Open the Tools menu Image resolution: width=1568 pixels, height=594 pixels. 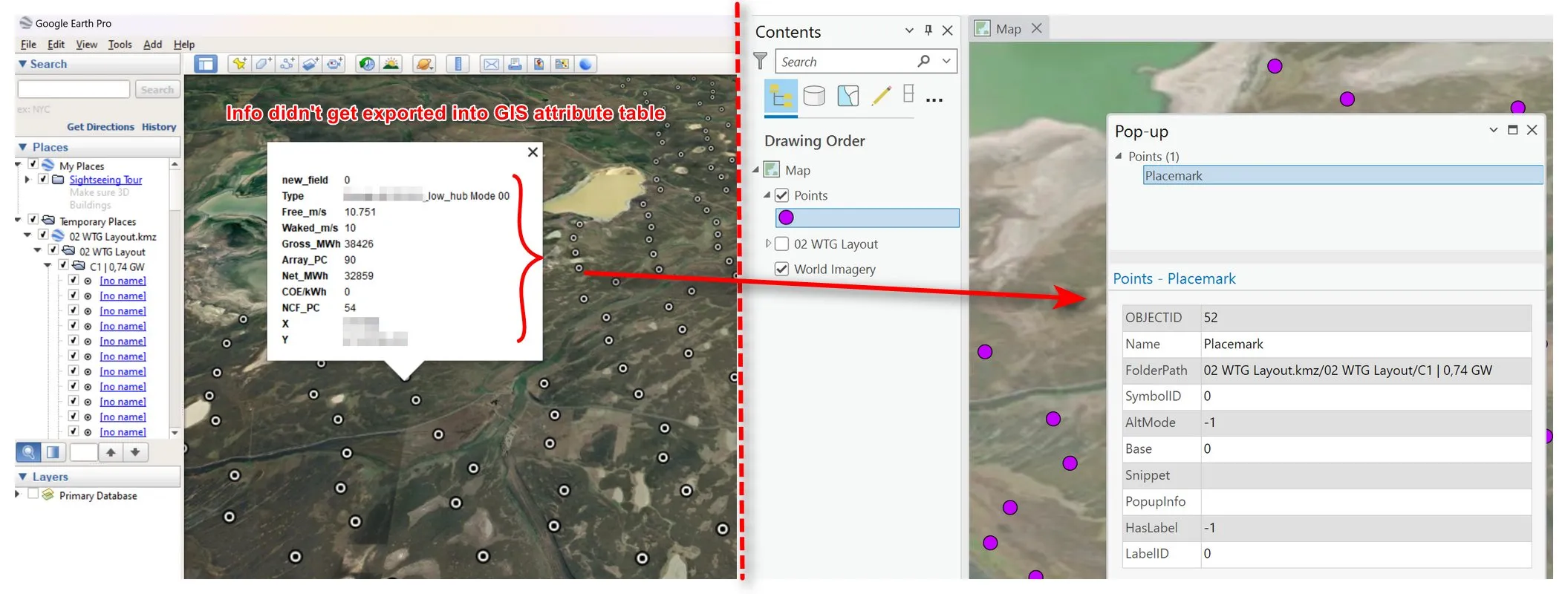click(x=120, y=45)
